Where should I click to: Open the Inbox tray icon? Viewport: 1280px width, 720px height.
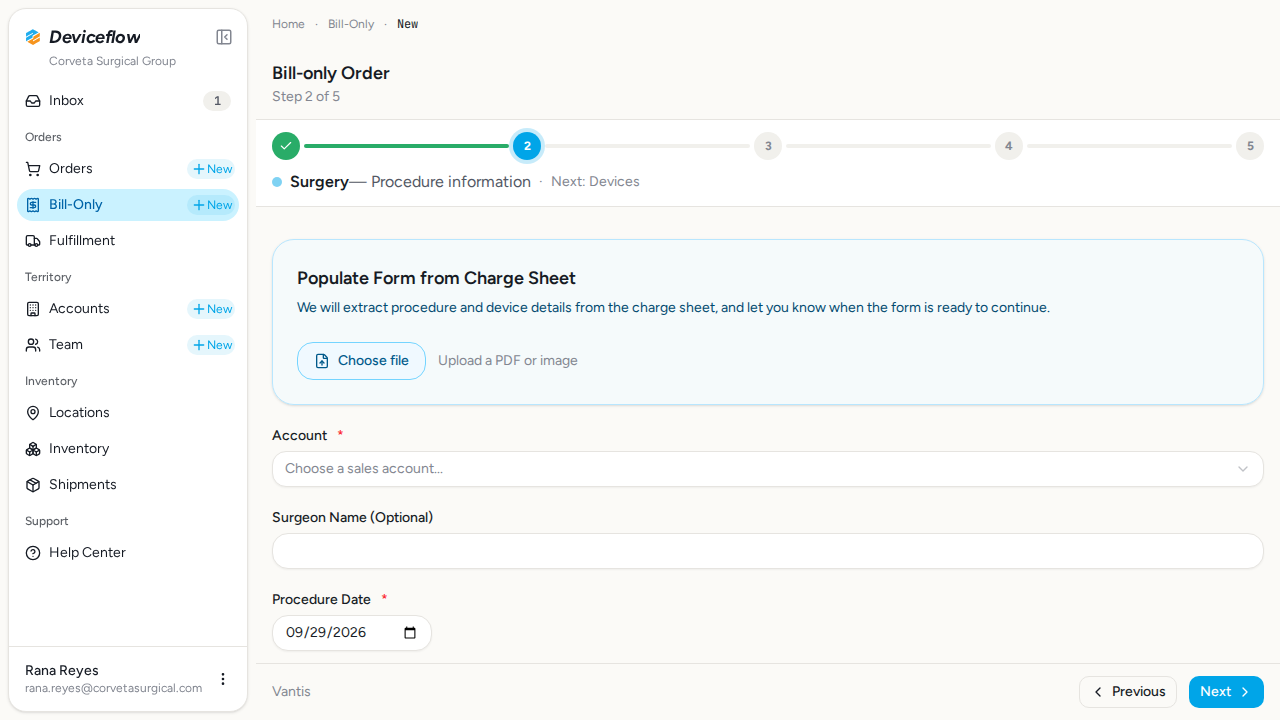tap(33, 101)
